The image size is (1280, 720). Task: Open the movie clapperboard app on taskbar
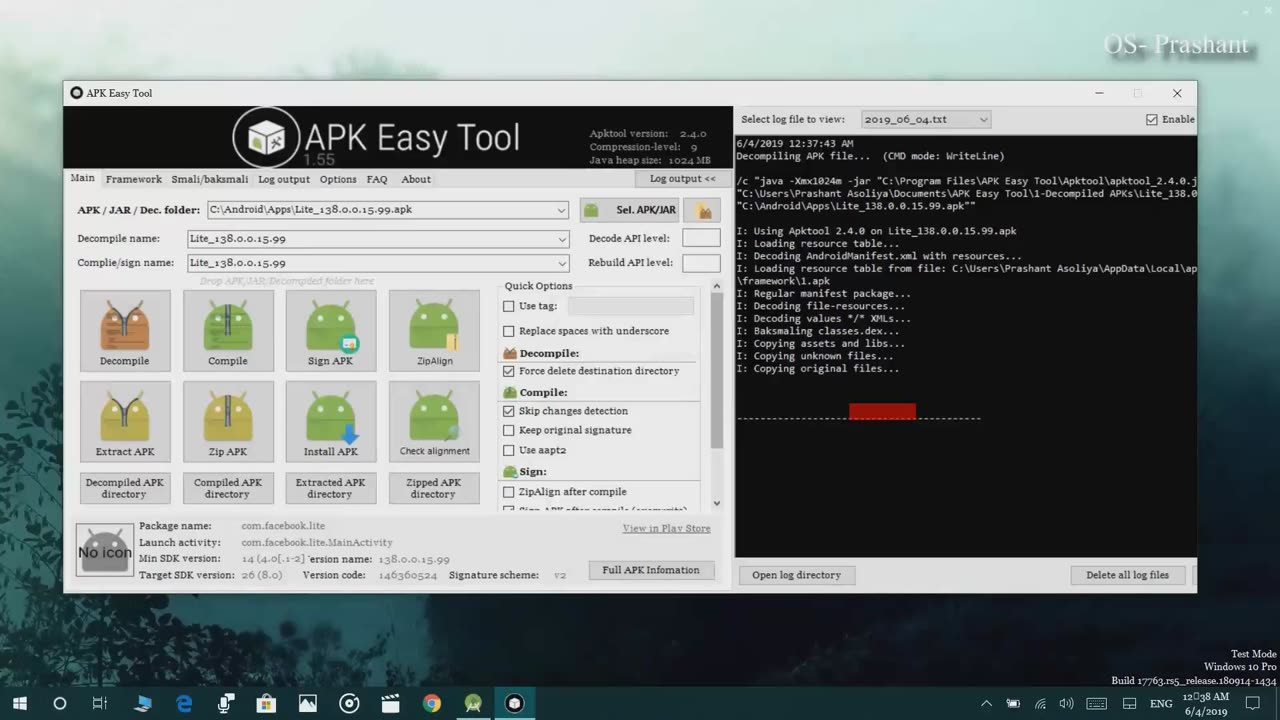click(x=390, y=703)
